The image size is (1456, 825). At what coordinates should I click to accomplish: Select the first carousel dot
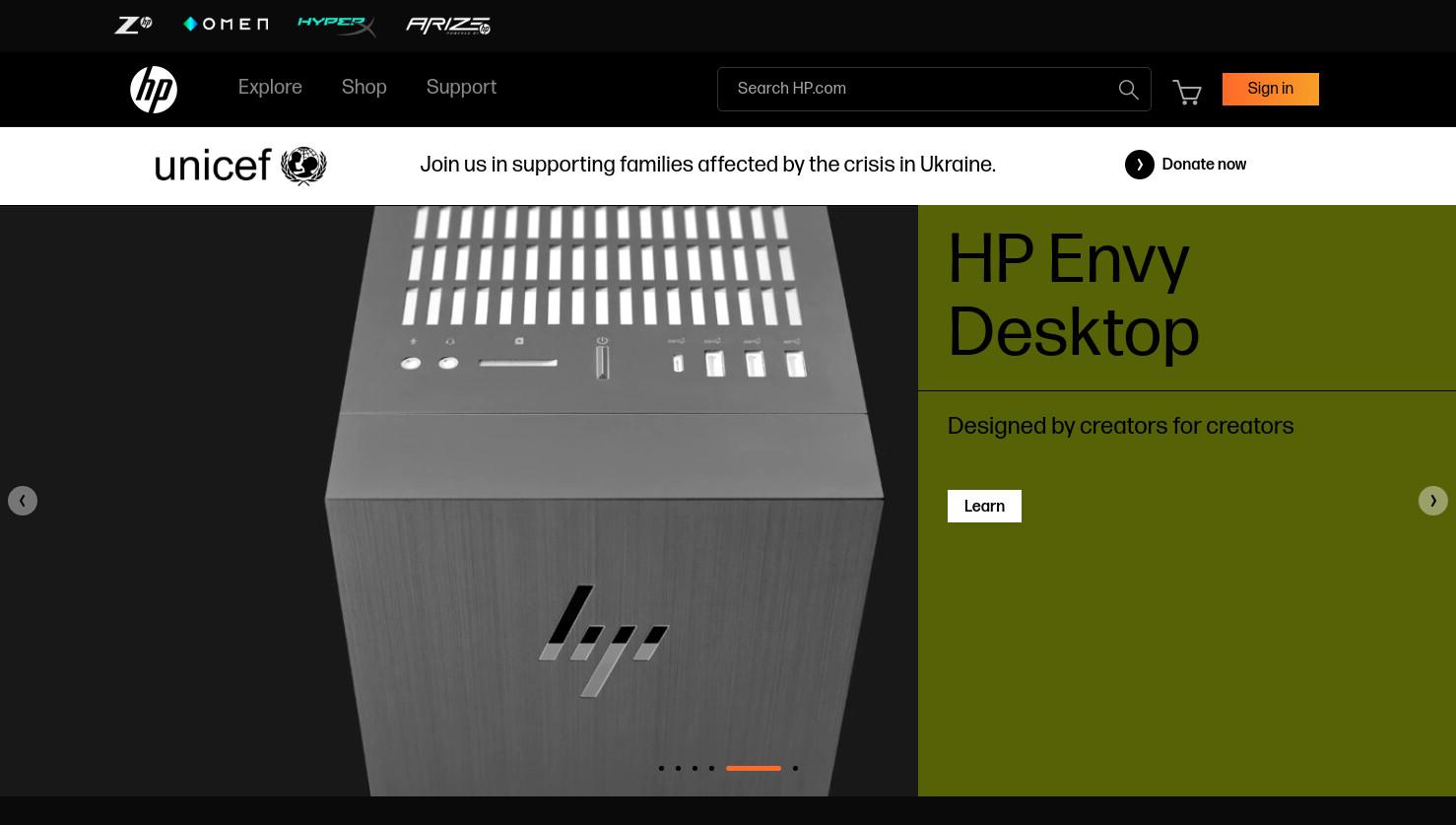click(661, 768)
